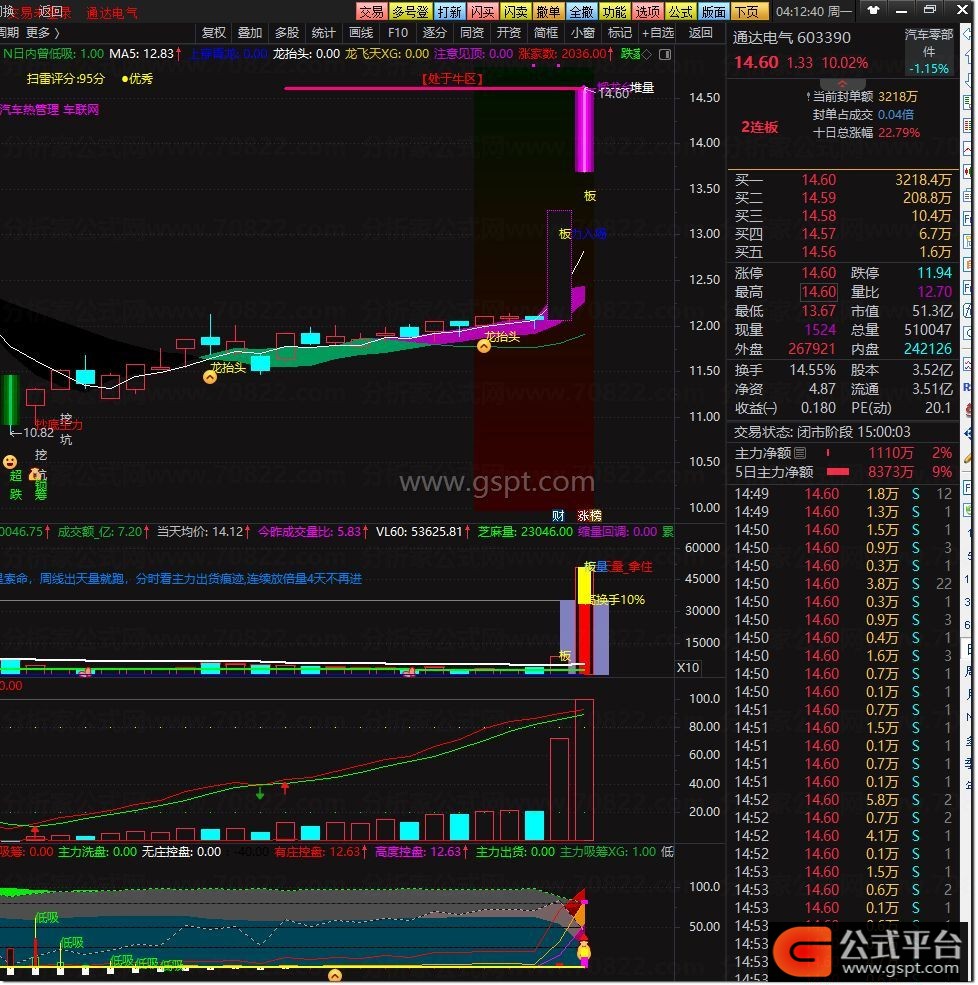Click the green down arrow signal marker

pos(260,794)
